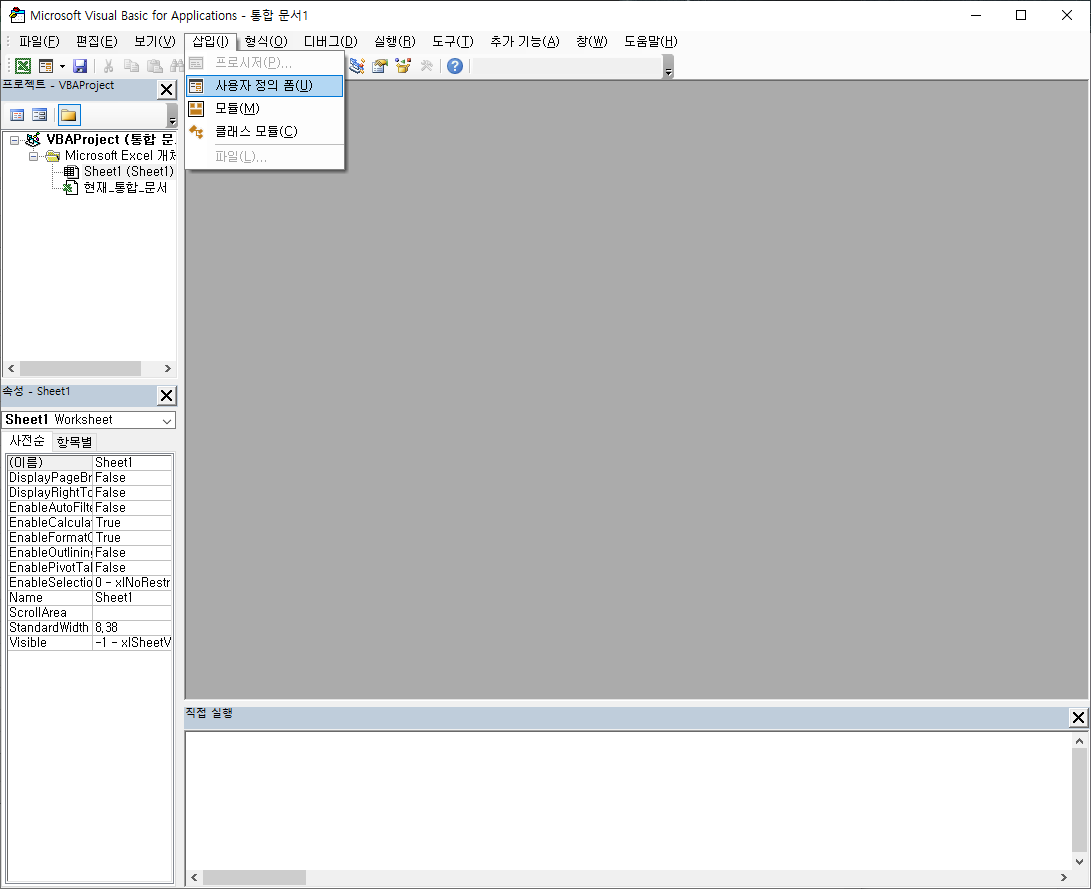Open the Object Browser toolbar icon

pos(403,66)
